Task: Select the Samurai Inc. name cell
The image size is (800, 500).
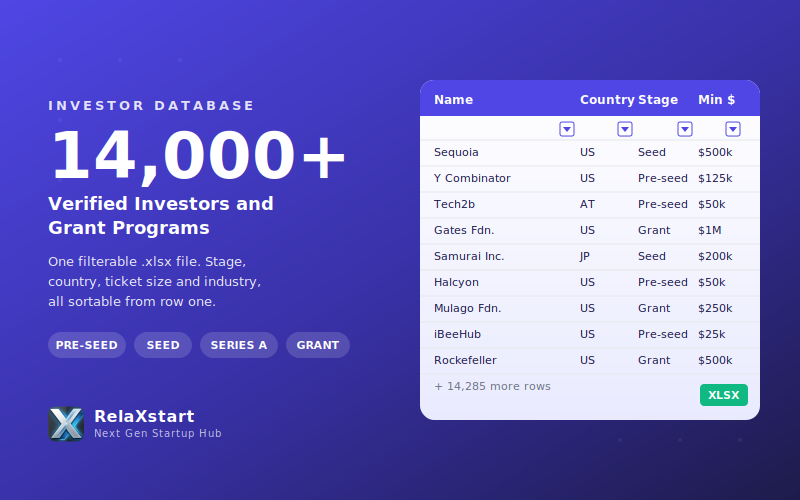Action: pos(469,256)
